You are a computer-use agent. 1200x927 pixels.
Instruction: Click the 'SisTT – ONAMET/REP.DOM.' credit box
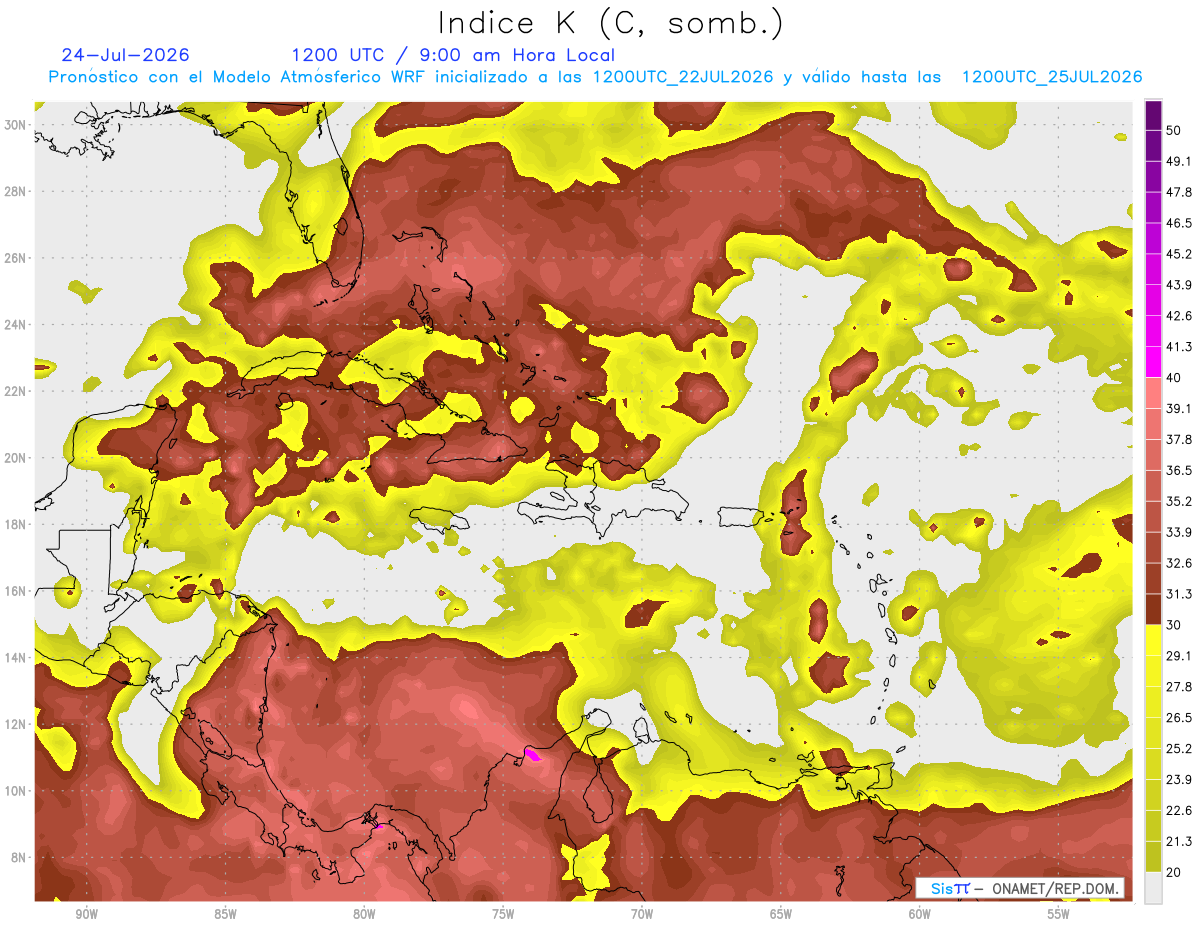[x=1020, y=888]
